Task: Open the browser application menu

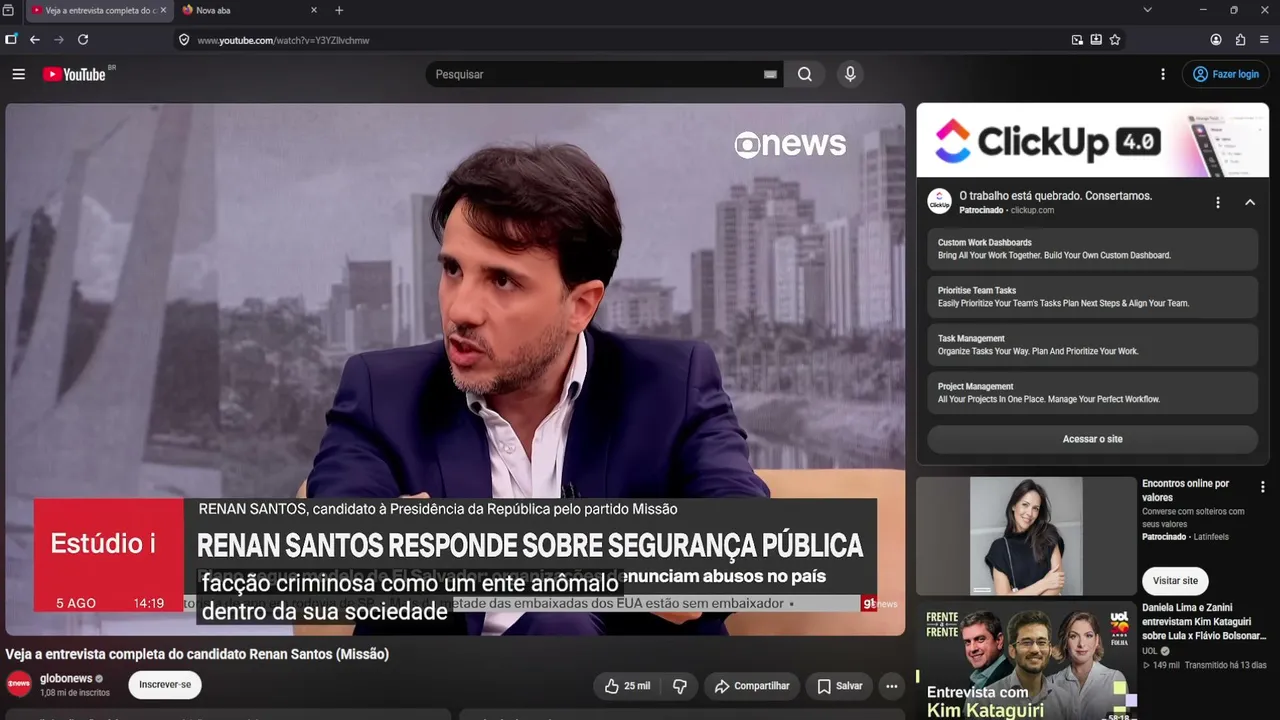Action: point(1264,40)
